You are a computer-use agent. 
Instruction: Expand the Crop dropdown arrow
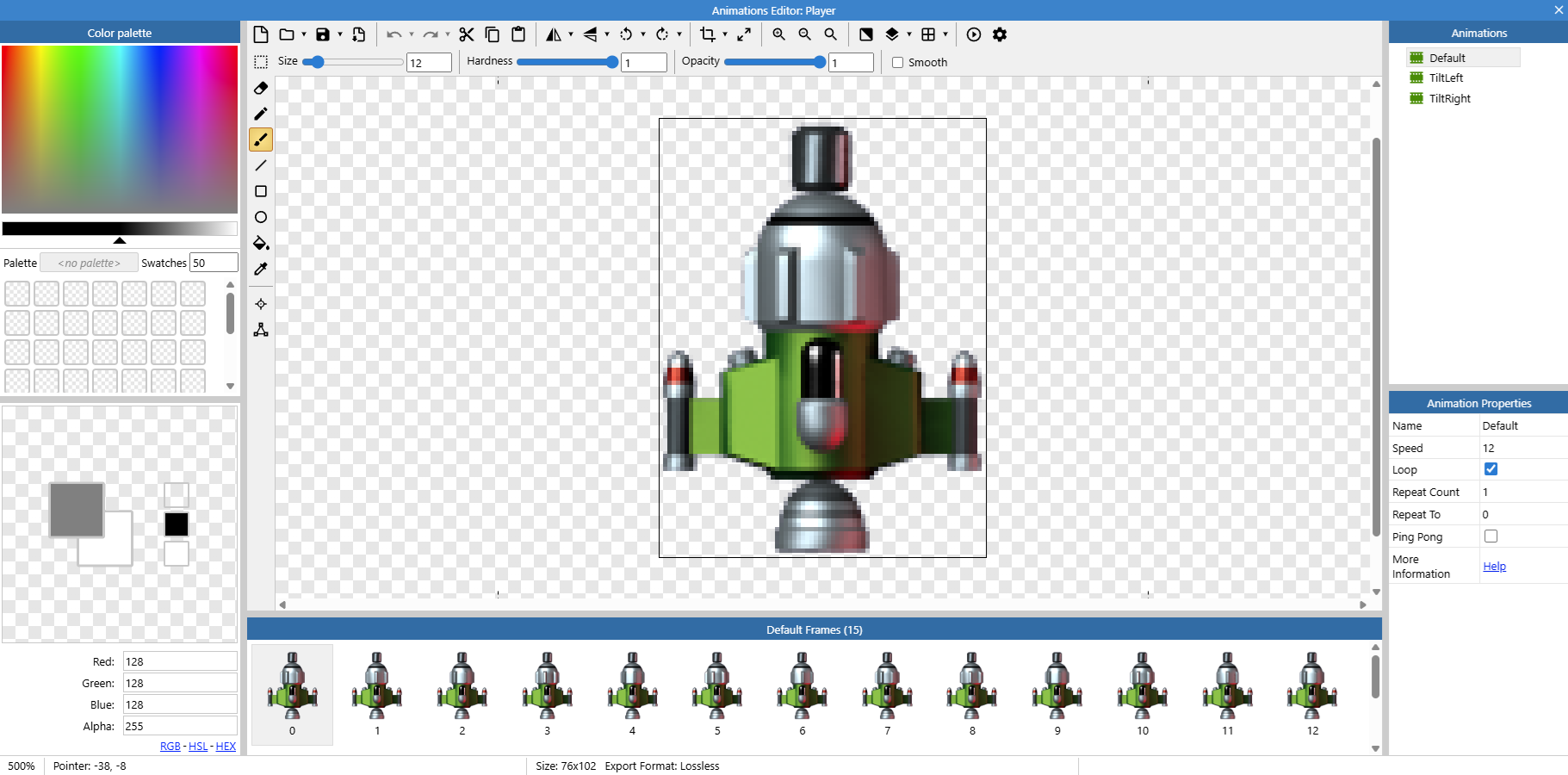725,34
